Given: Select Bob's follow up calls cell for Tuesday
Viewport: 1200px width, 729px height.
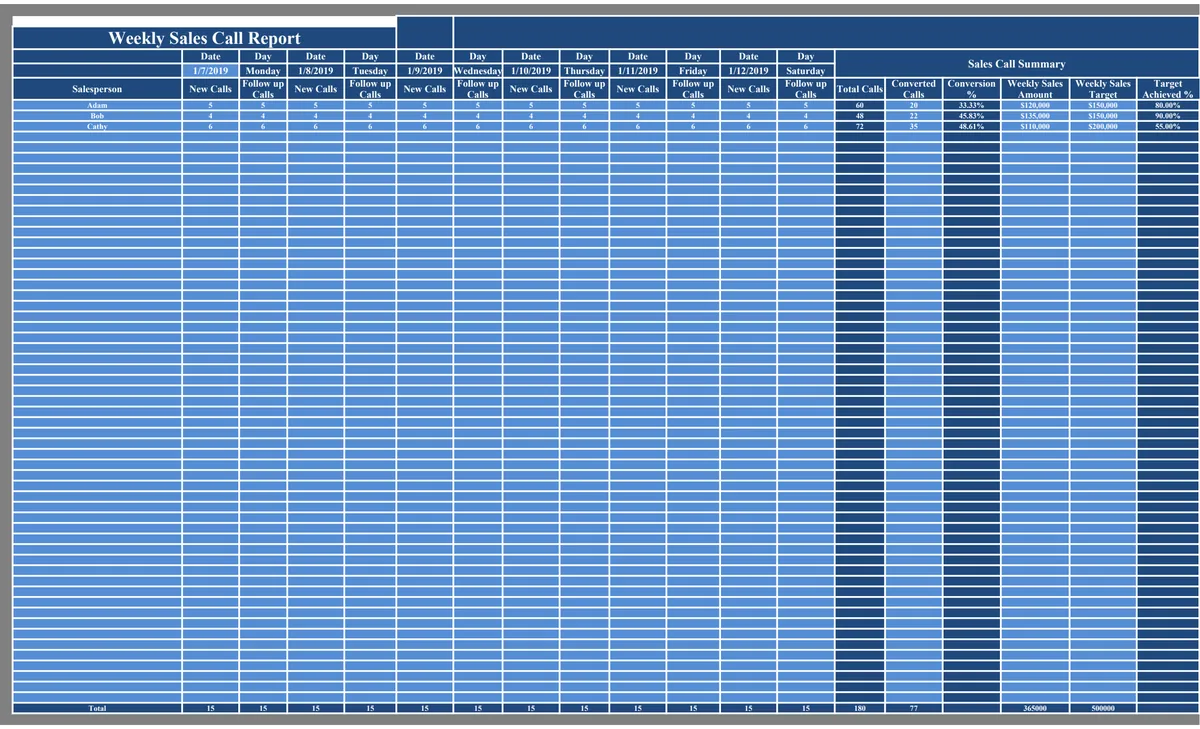Looking at the screenshot, I should click(370, 116).
